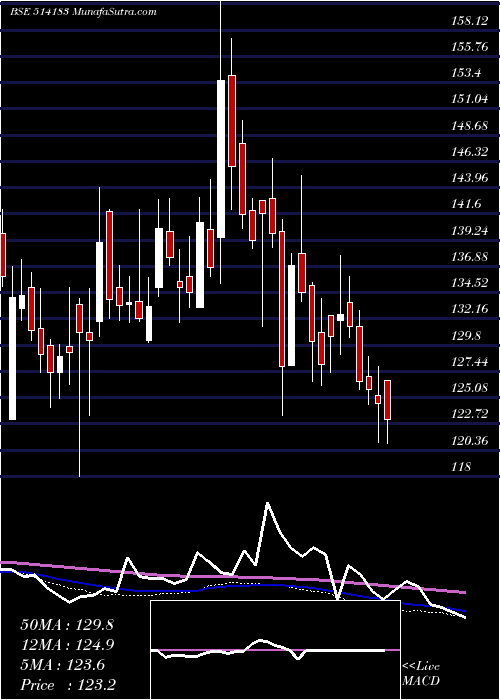Select the 158.12 price axis label
The image size is (500, 700).
[469, 21]
